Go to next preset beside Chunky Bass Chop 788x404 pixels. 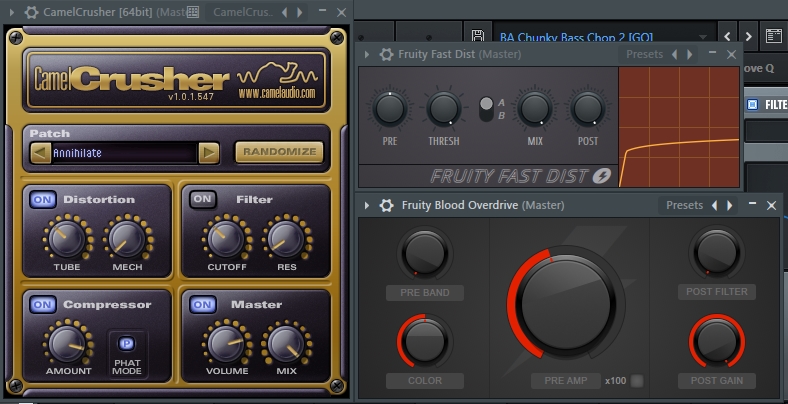pyautogui.click(x=749, y=36)
